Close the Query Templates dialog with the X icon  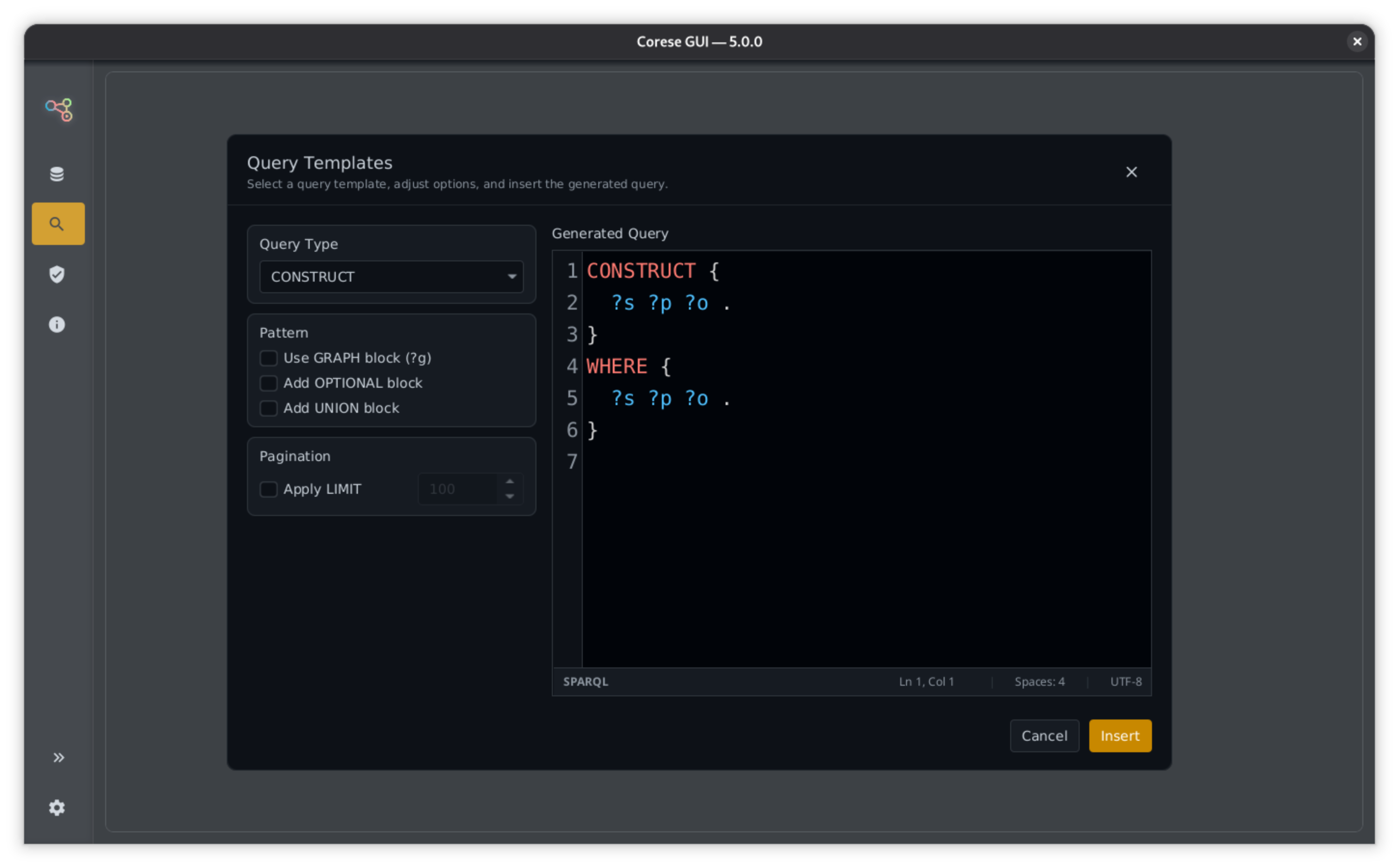pyautogui.click(x=1131, y=172)
